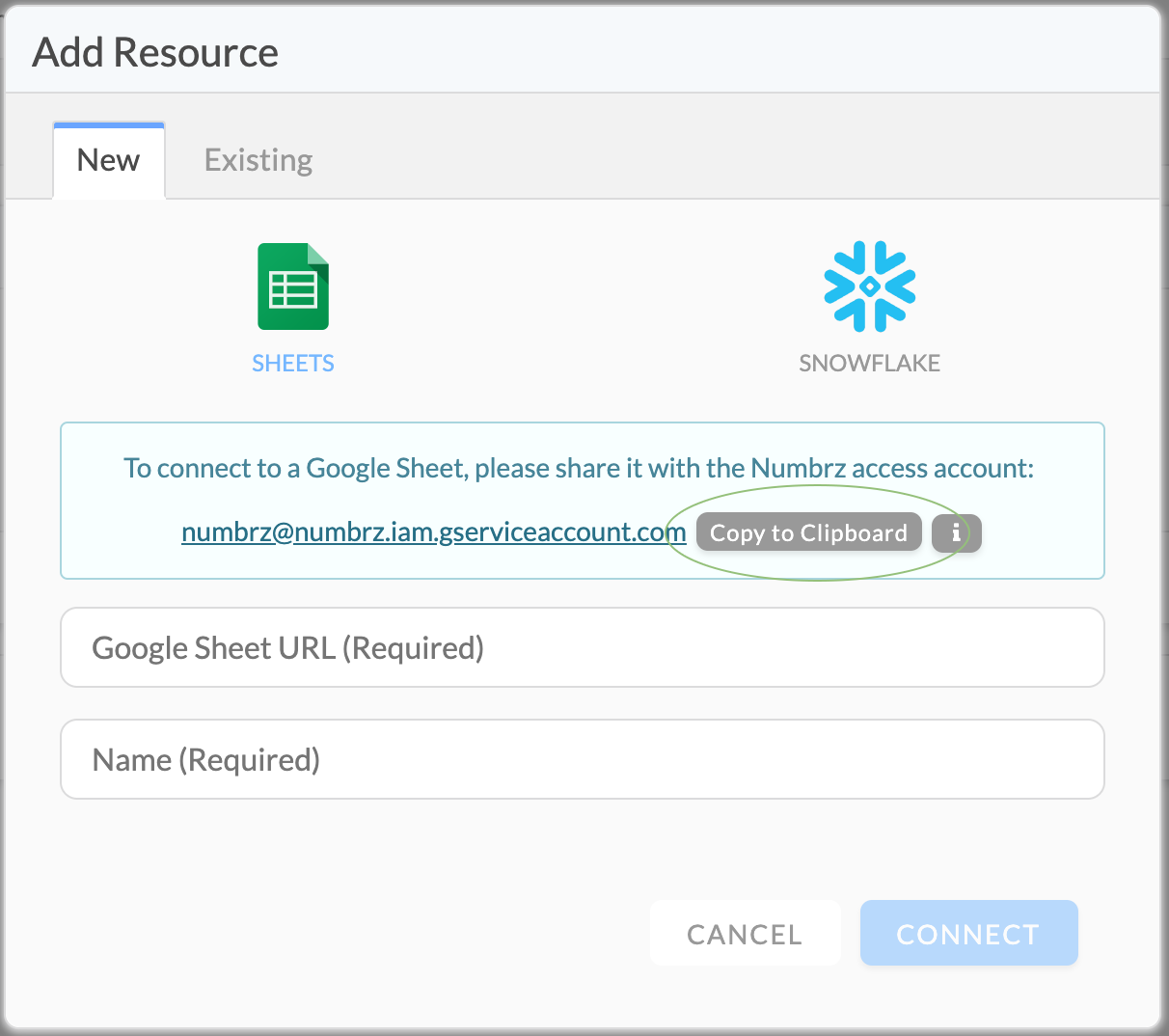Click the Add Resource dialog title
This screenshot has height=1036, width=1169.
point(156,52)
